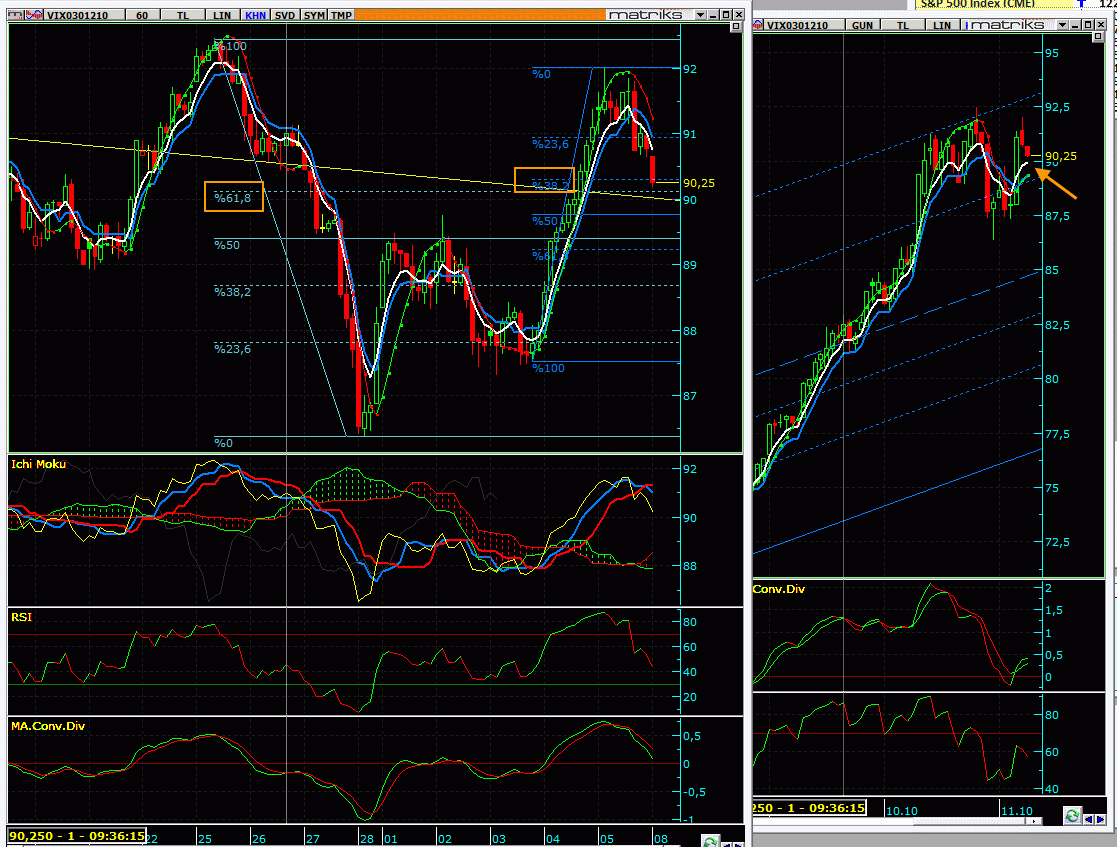Viewport: 1117px width, 847px height.
Task: Click the indicator icon before VIX0301210 in the right chart
Action: [x=759, y=25]
